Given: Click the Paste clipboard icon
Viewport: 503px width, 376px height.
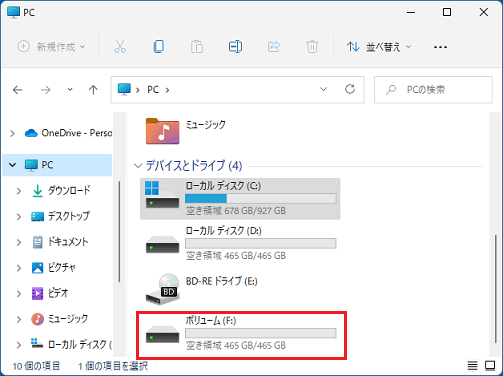Looking at the screenshot, I should [197, 47].
